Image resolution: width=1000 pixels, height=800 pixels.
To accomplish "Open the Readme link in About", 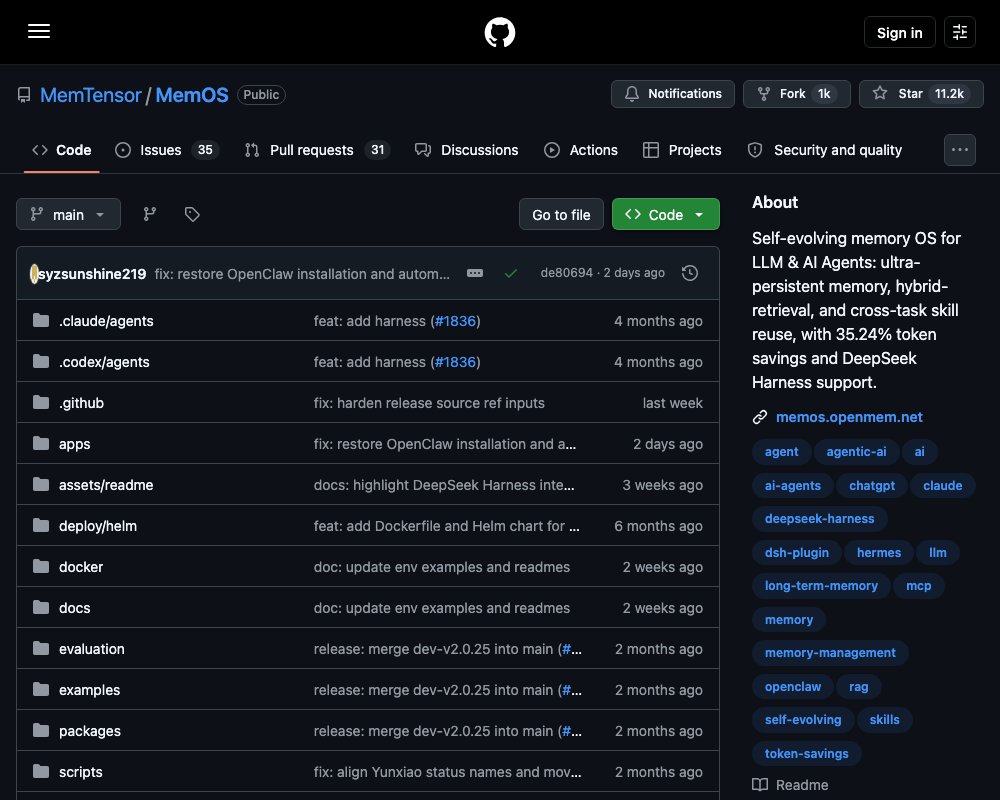I will [790, 785].
